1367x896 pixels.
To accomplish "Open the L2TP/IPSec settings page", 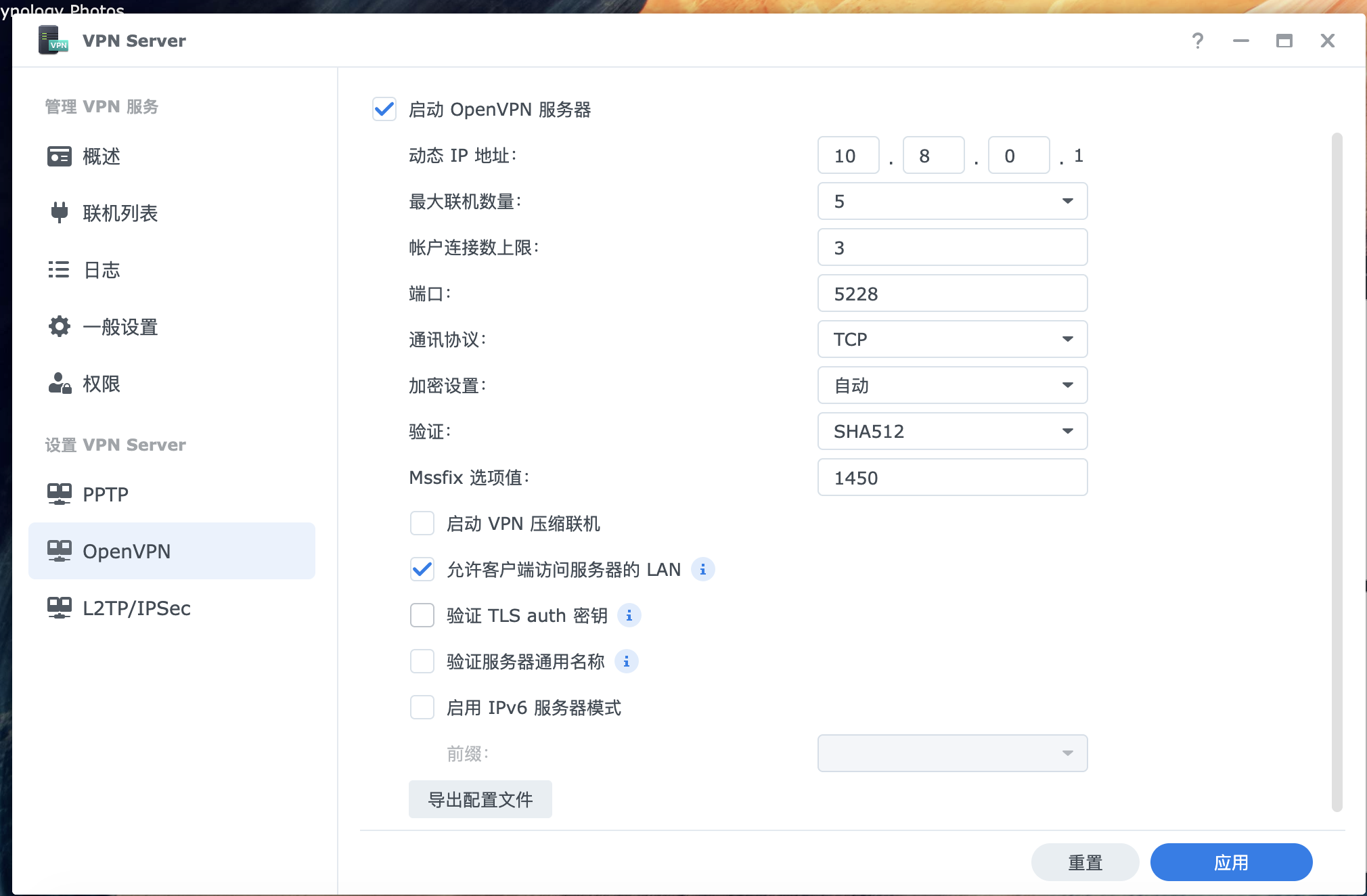I will 136,608.
